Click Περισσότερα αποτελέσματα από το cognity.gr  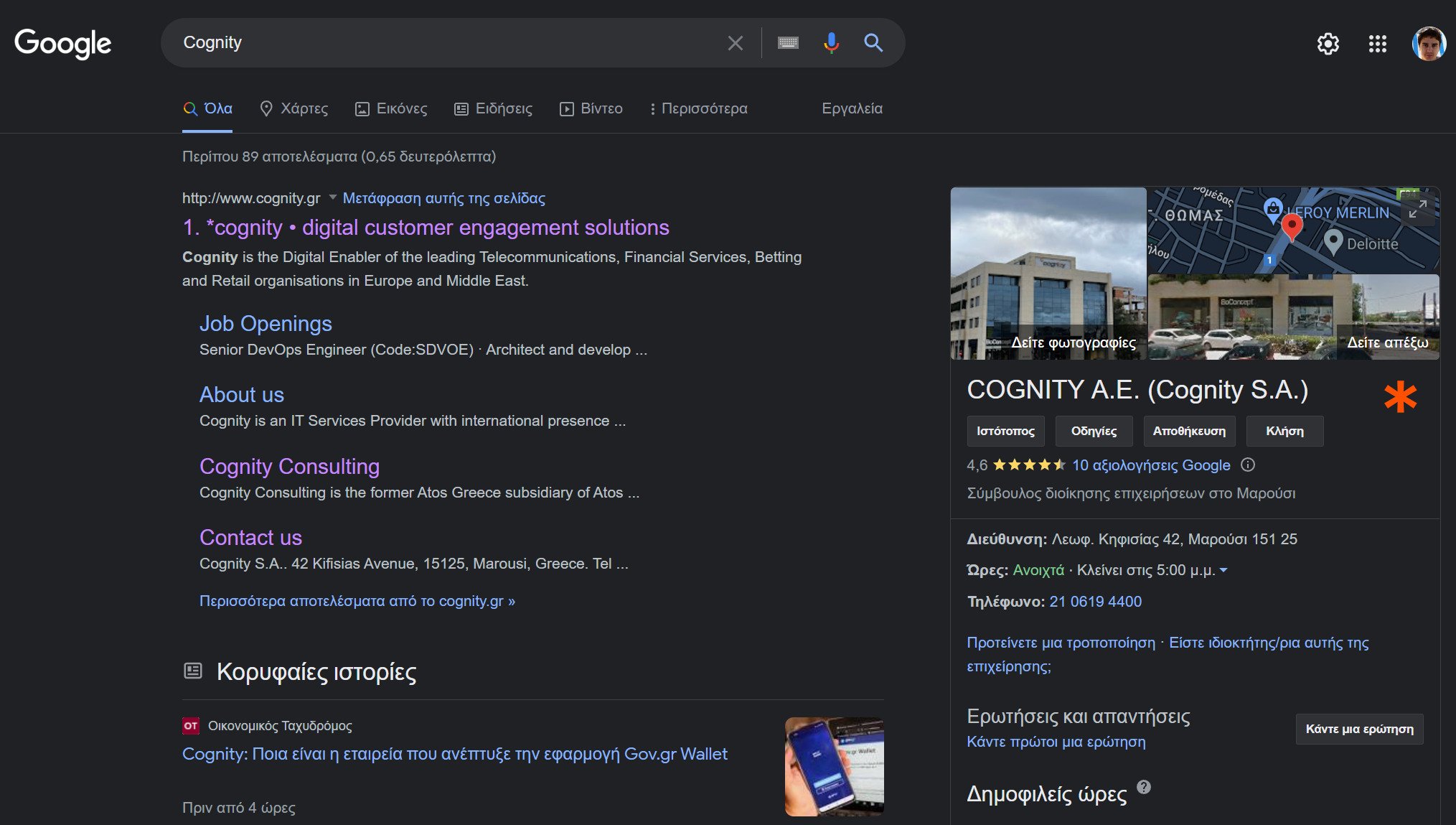coord(357,601)
